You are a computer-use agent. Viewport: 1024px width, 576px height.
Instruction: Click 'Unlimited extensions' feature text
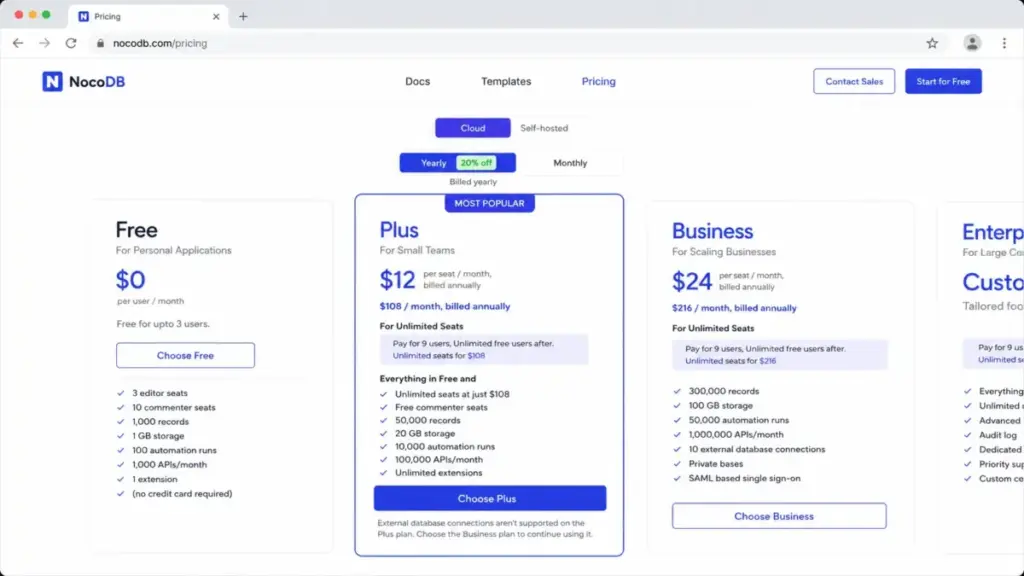click(439, 473)
